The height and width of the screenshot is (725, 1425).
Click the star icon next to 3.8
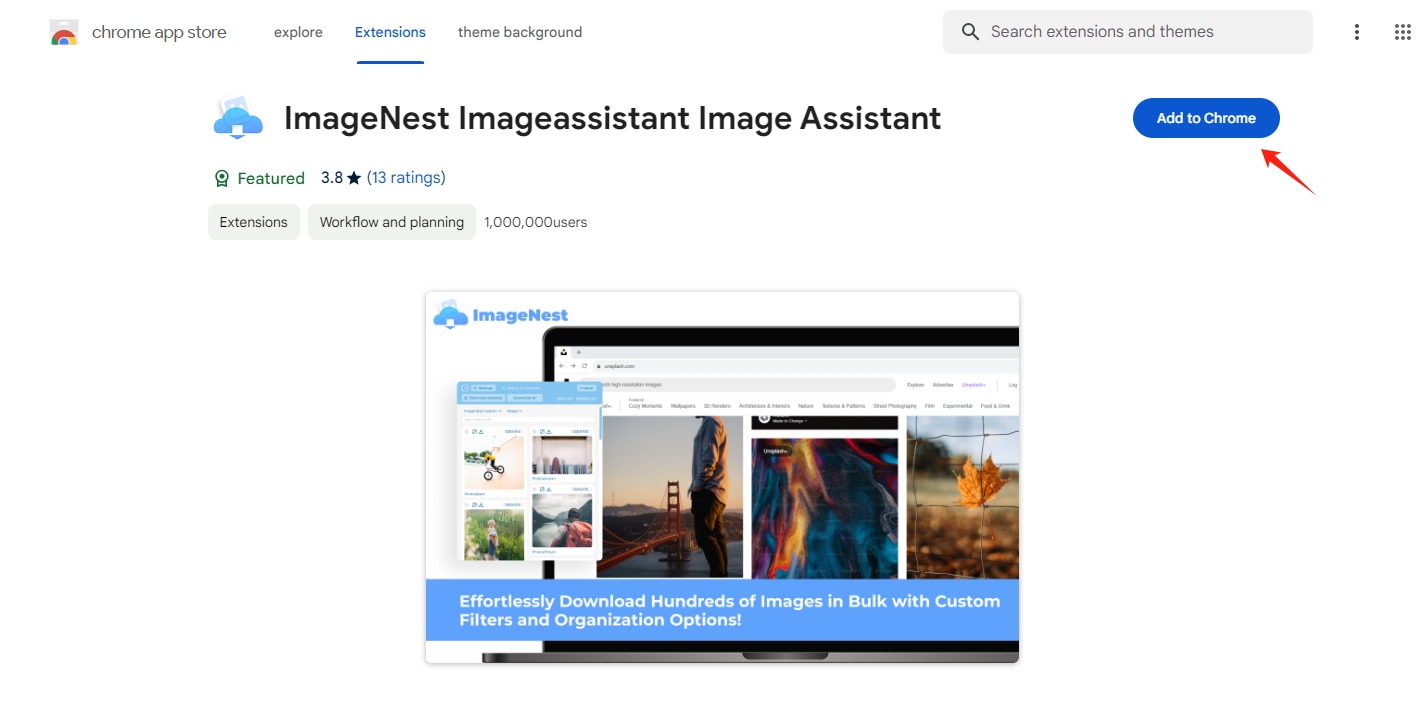tap(354, 179)
